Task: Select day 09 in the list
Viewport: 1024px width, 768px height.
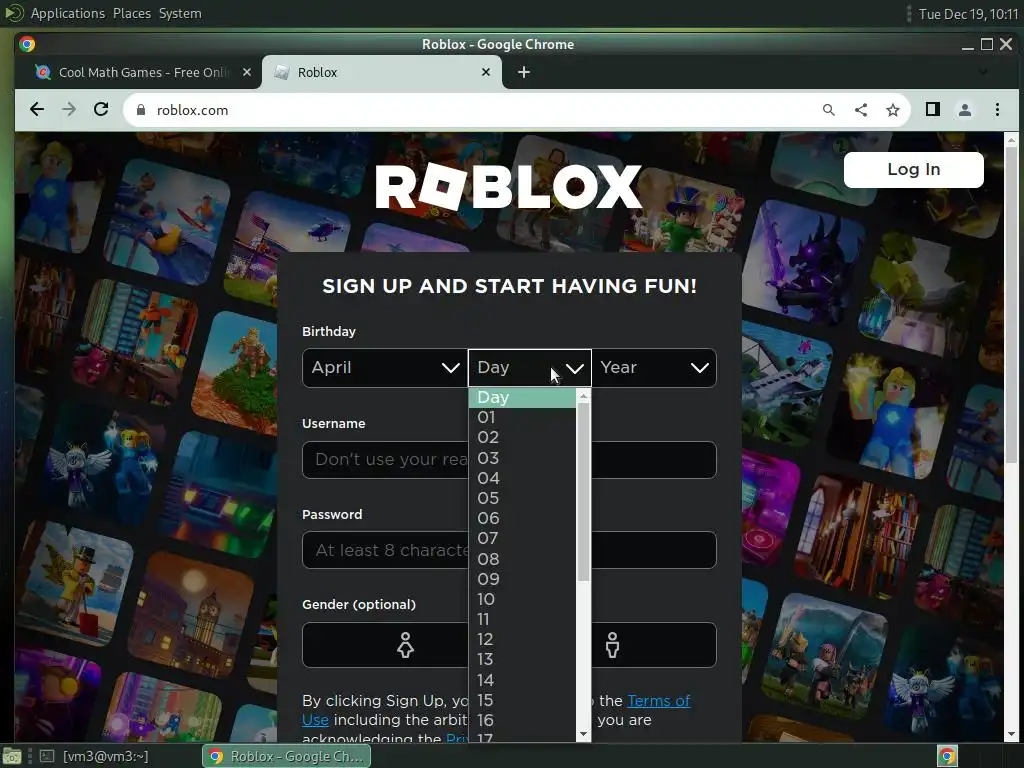Action: click(522, 579)
